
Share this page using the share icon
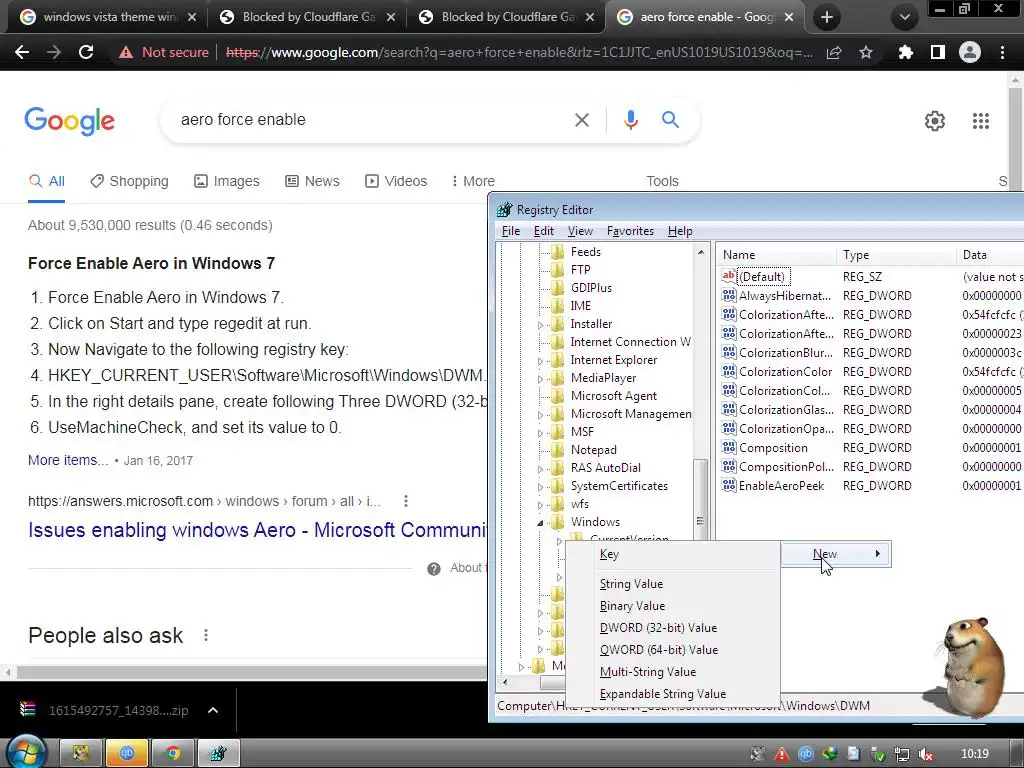(x=834, y=52)
